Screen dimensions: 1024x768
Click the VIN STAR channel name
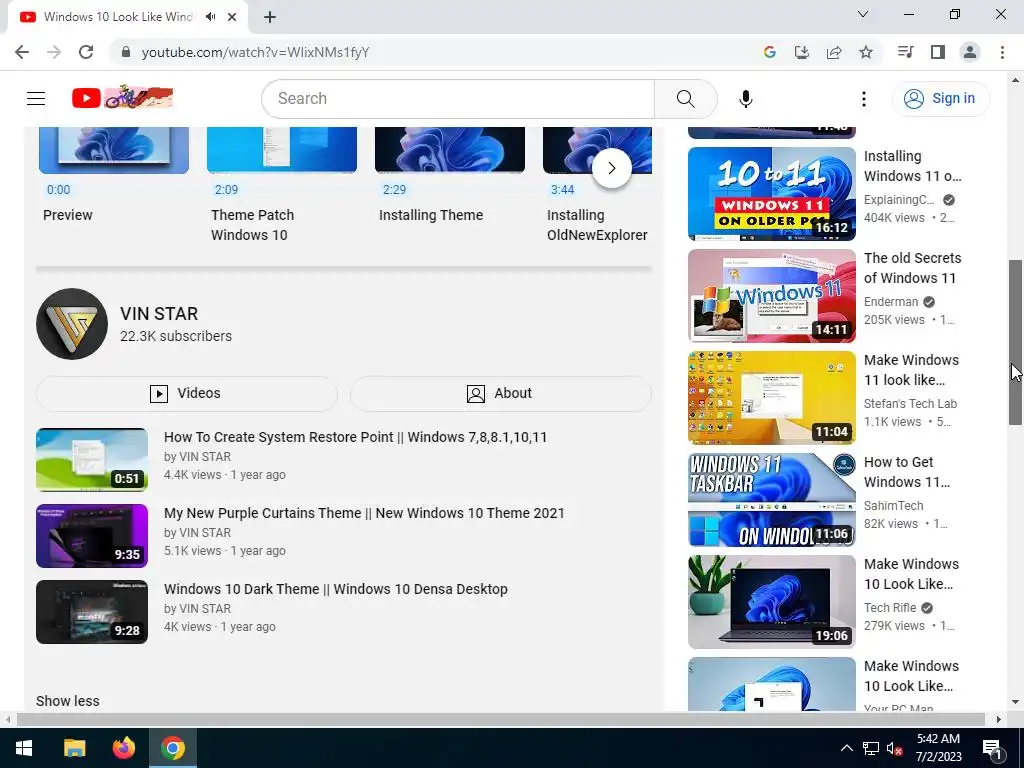[159, 313]
